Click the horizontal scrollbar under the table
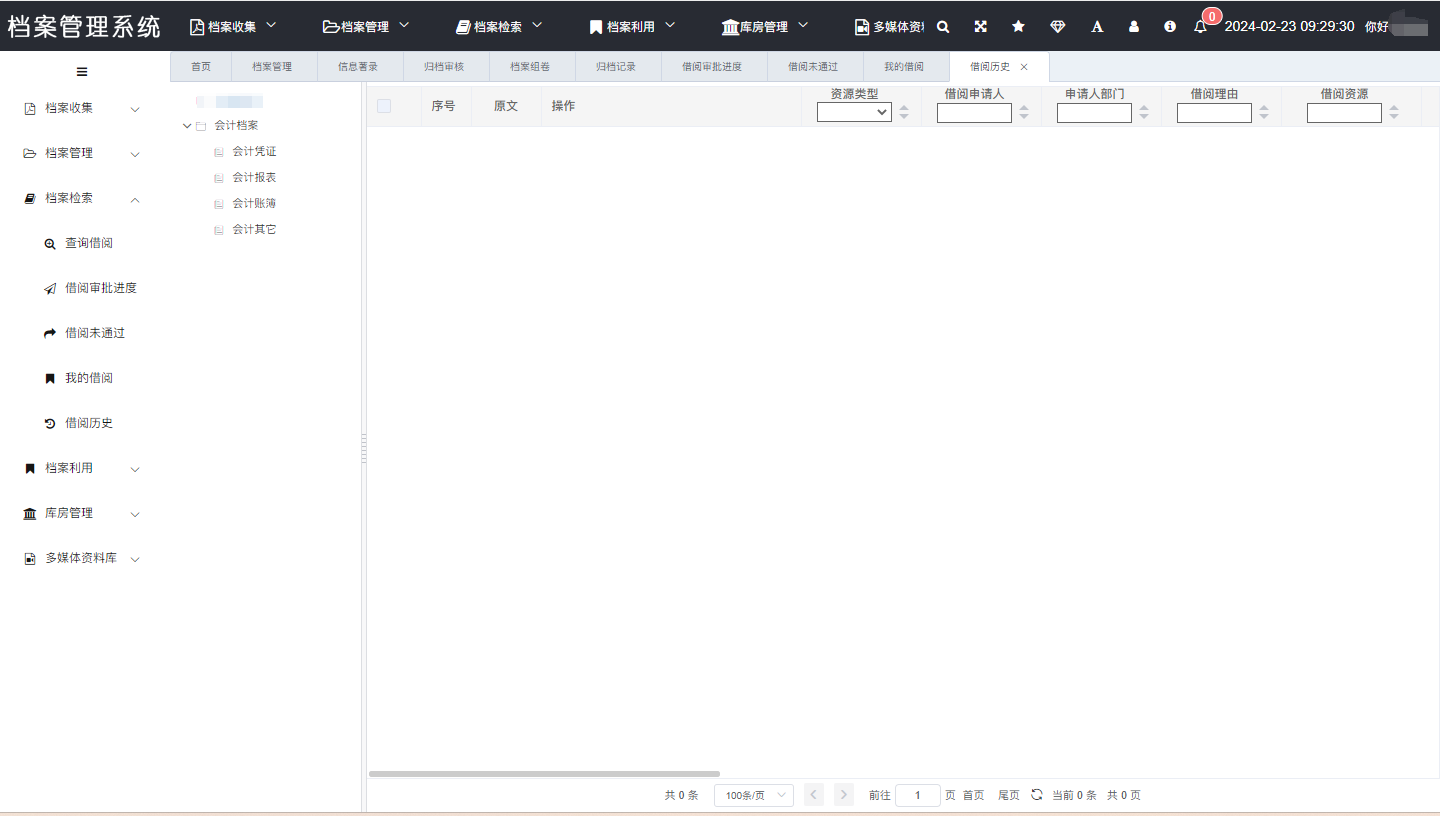 tap(544, 774)
